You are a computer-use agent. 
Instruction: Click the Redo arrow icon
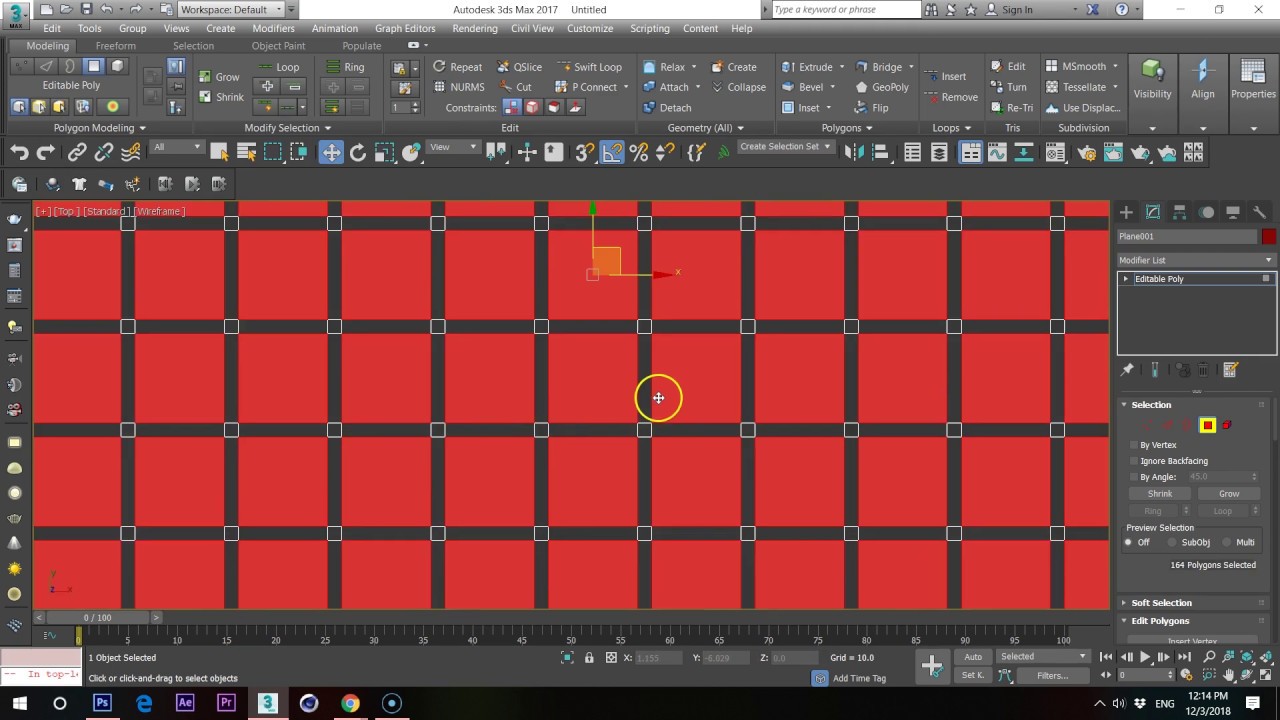tap(45, 152)
